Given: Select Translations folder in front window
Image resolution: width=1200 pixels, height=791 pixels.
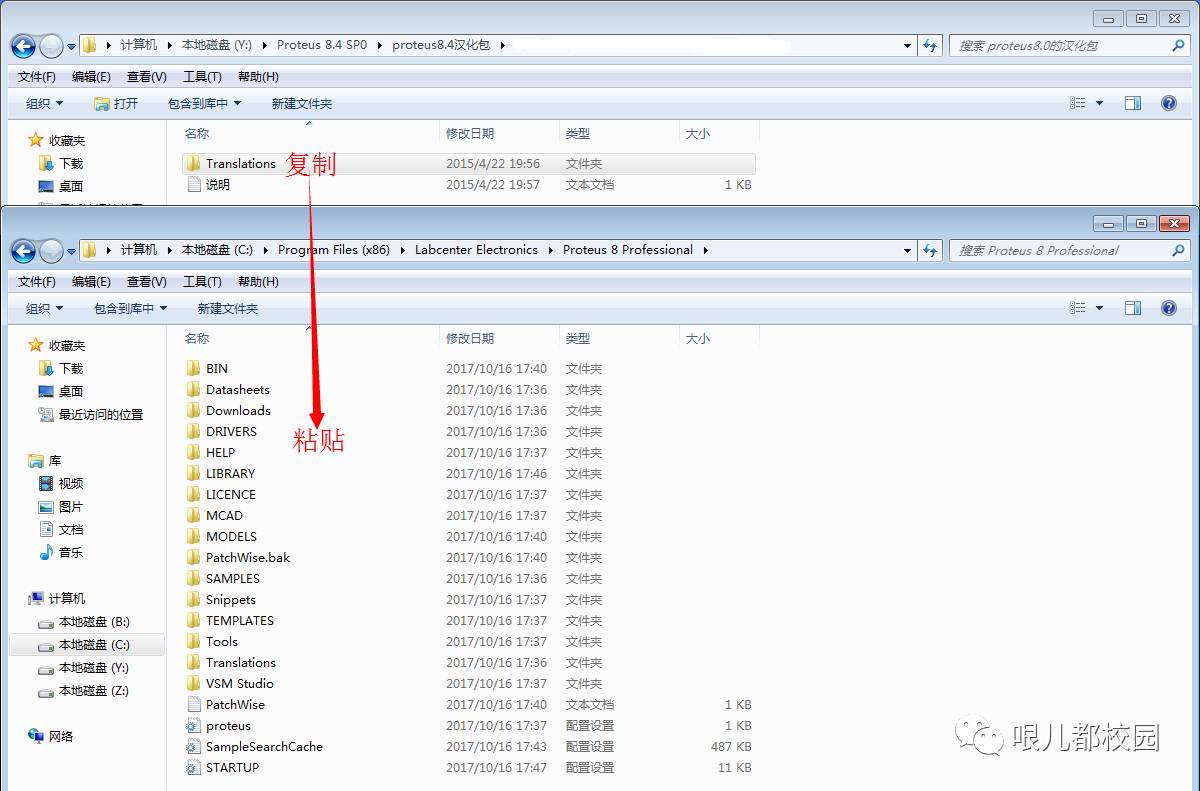Looking at the screenshot, I should pos(468,662).
